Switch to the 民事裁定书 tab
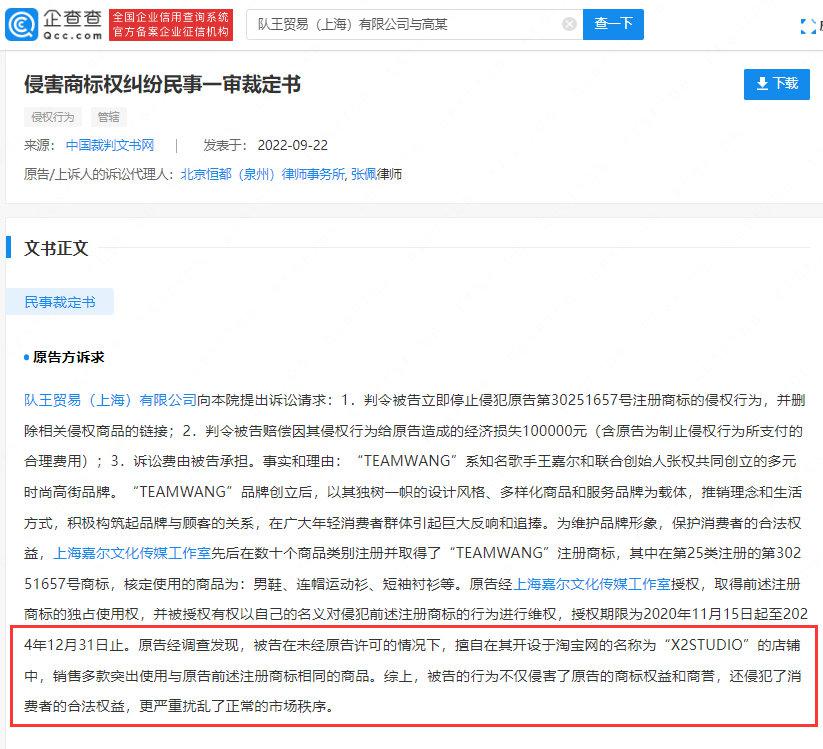Image resolution: width=823 pixels, height=749 pixels. tap(60, 302)
